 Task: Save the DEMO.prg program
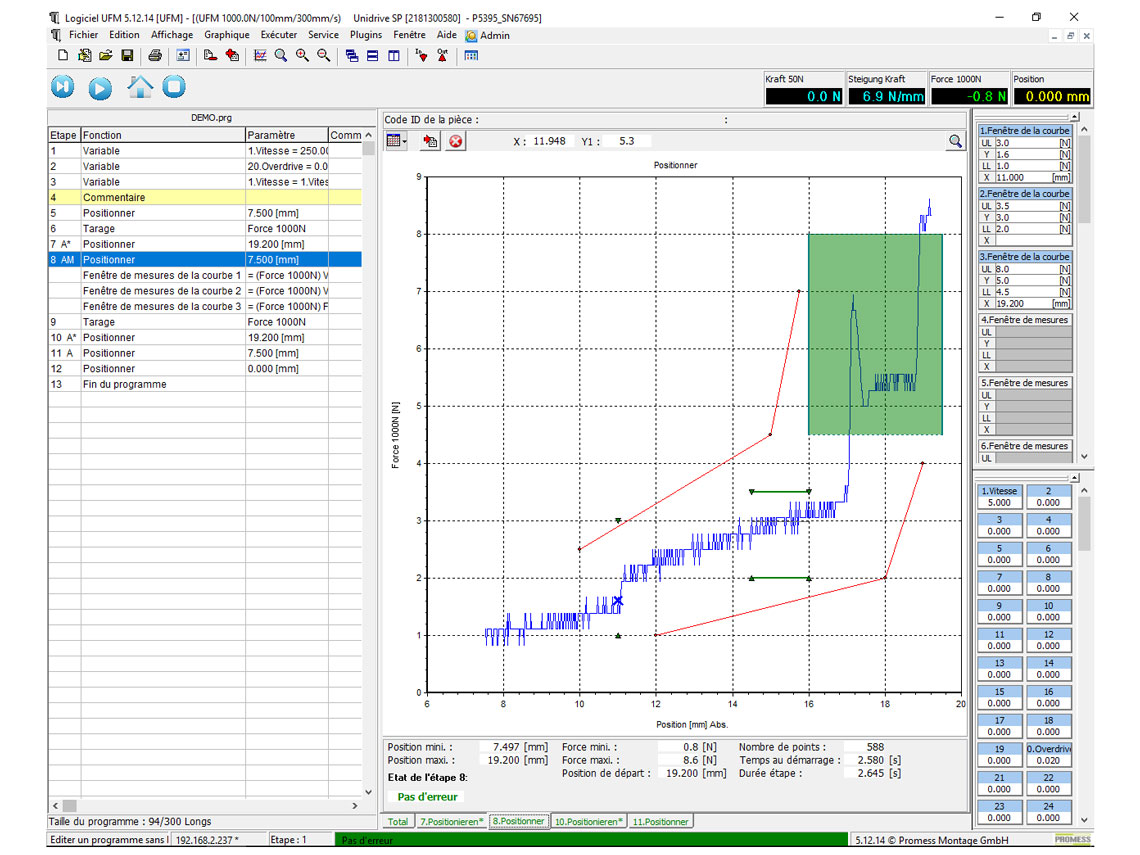(x=127, y=55)
